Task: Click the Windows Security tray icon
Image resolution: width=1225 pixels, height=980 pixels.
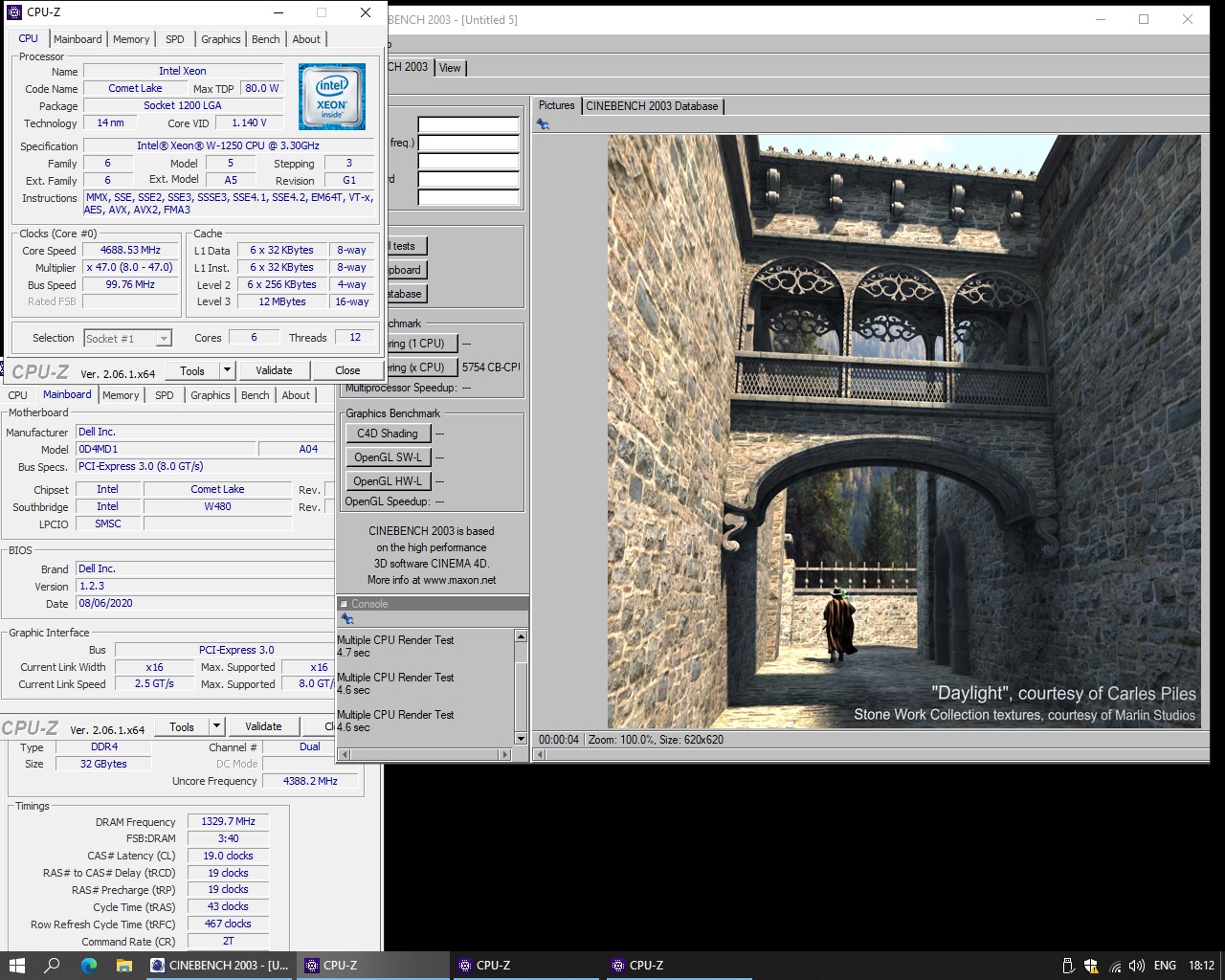Action: (x=1092, y=966)
